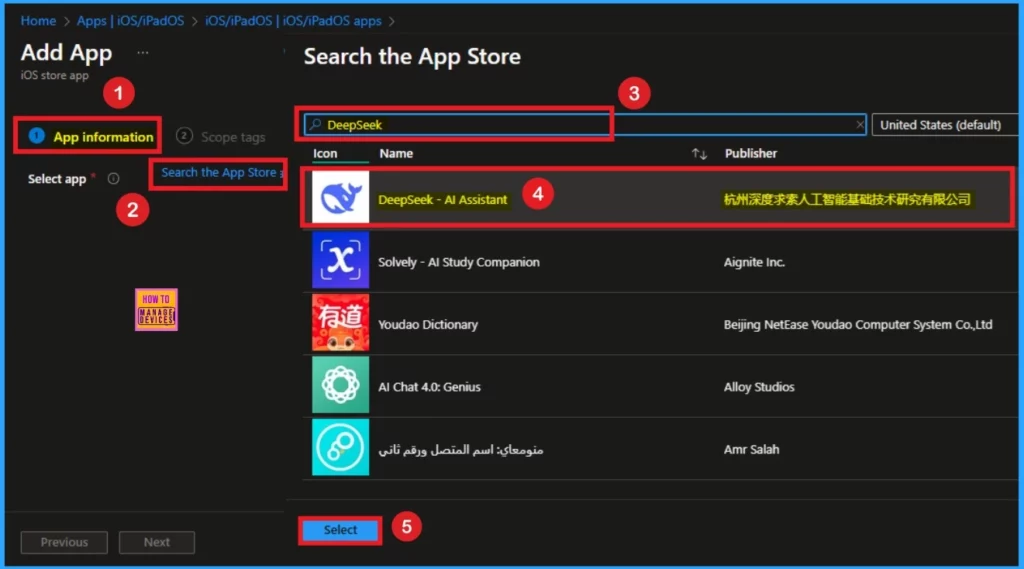1024x569 pixels.
Task: Open the Apps | iOS/iPadOS breadcrumb
Action: [x=130, y=21]
